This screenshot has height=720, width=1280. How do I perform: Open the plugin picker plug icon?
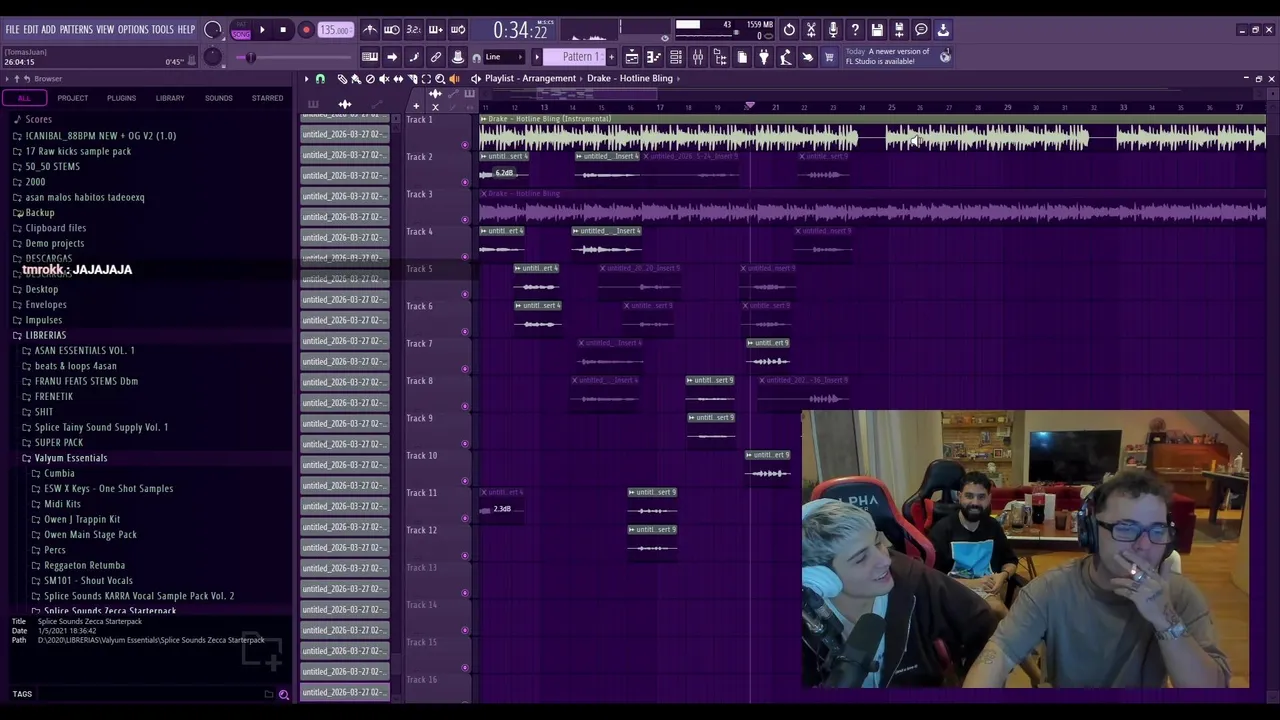764,57
